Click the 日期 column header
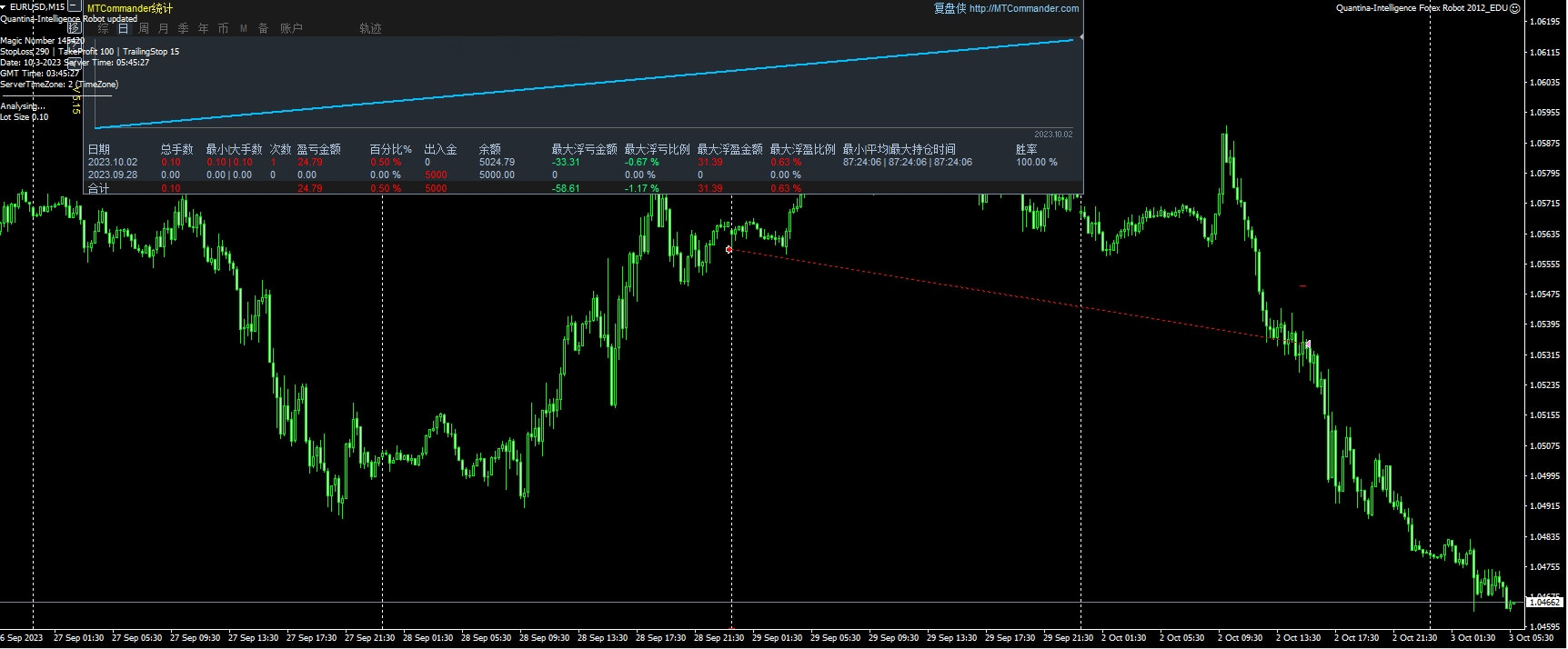 point(98,149)
